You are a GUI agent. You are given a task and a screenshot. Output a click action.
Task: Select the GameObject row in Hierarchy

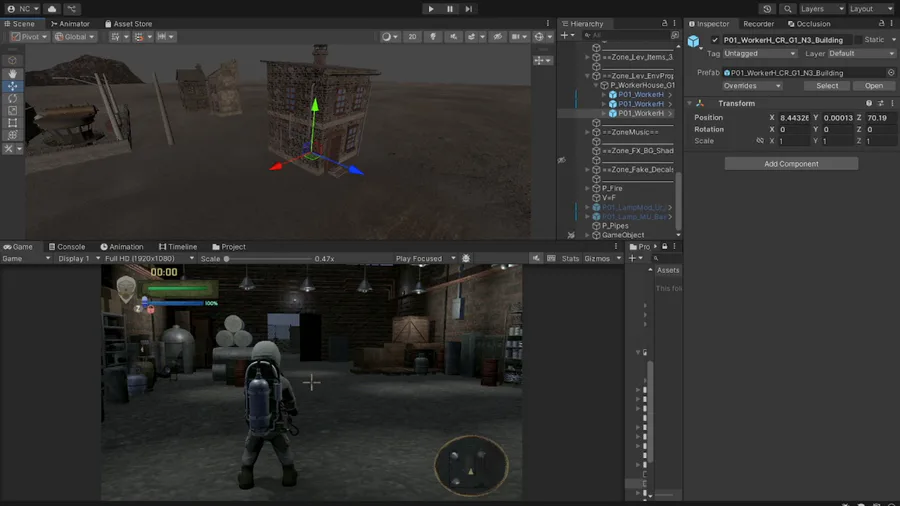(623, 235)
